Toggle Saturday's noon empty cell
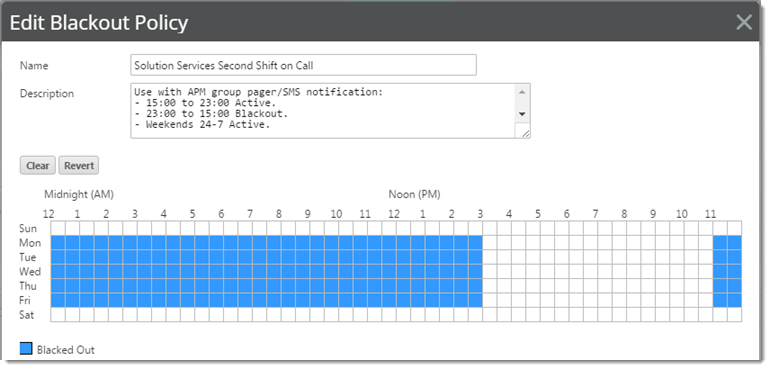The width and height of the screenshot is (770, 369). pyautogui.click(x=404, y=314)
